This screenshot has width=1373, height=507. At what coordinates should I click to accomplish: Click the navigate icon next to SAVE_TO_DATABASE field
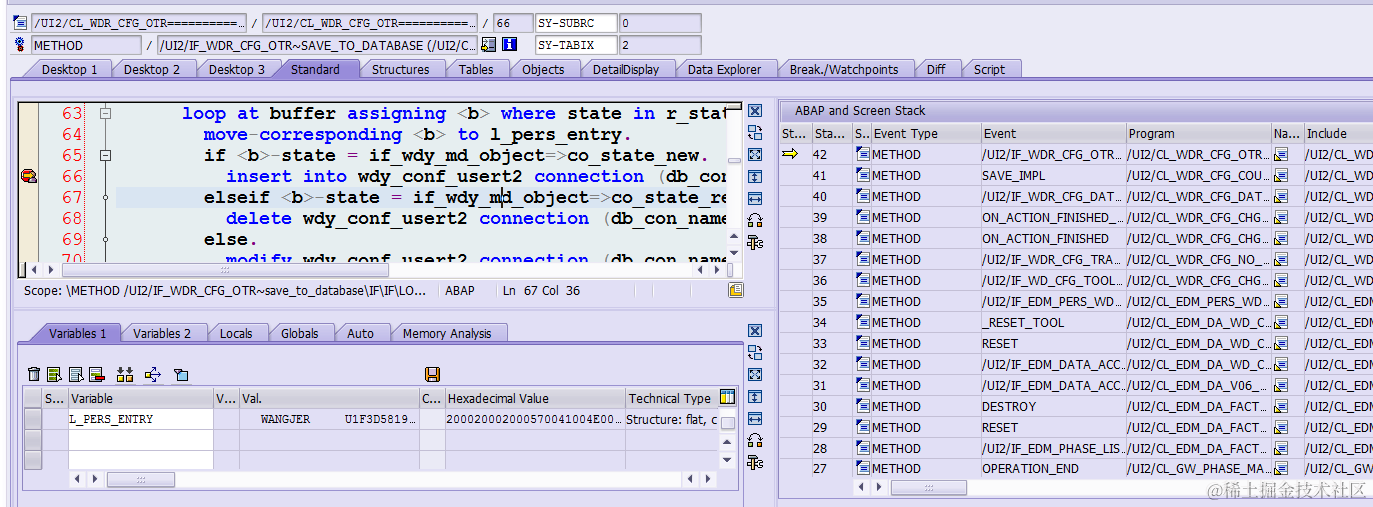[488, 45]
